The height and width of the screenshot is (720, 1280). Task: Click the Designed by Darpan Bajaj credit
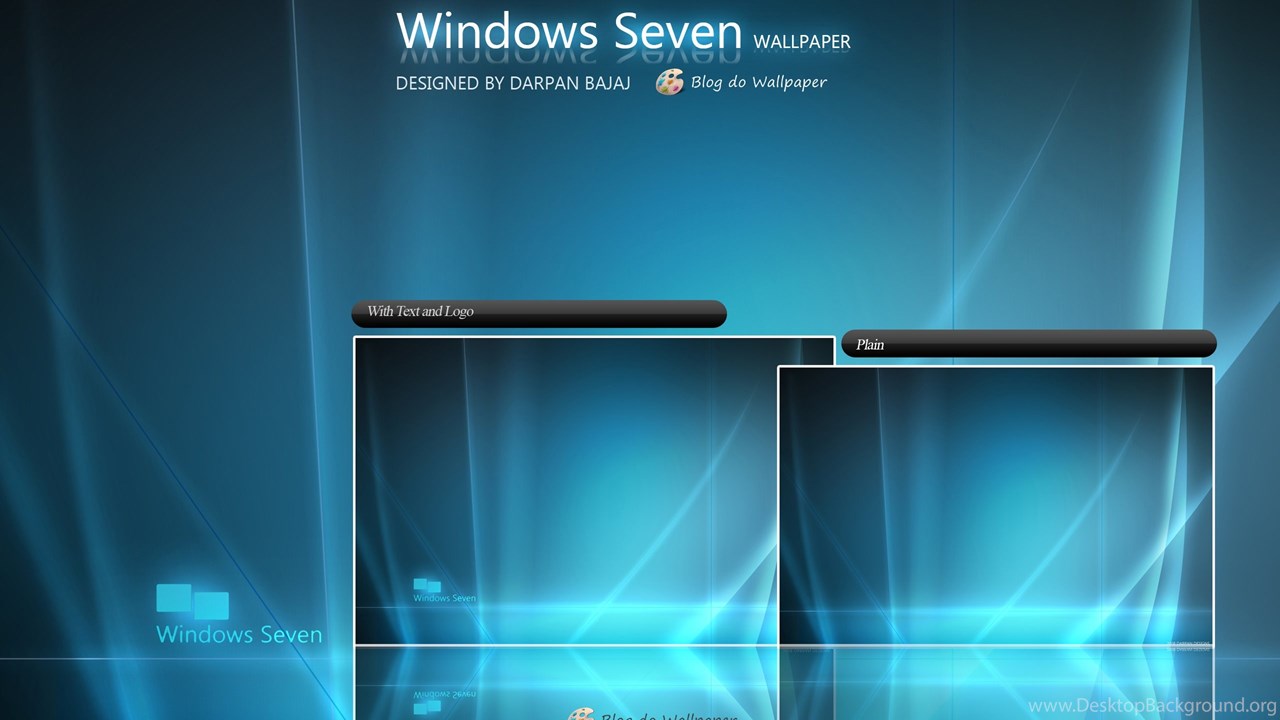[513, 83]
